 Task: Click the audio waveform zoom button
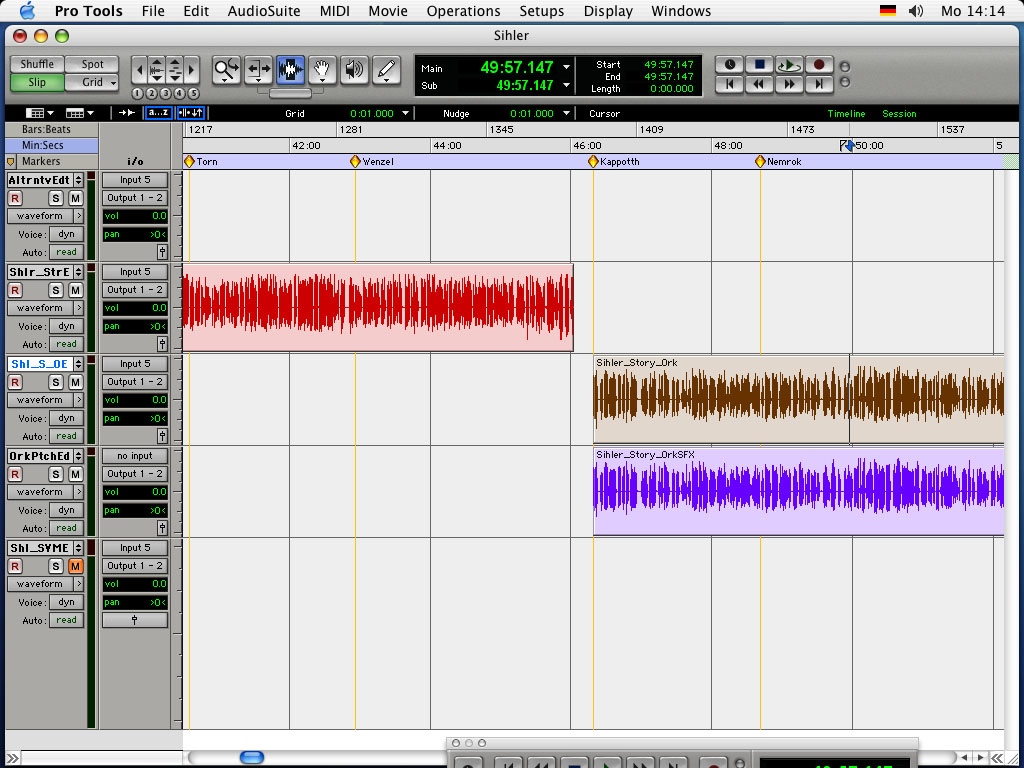point(156,69)
